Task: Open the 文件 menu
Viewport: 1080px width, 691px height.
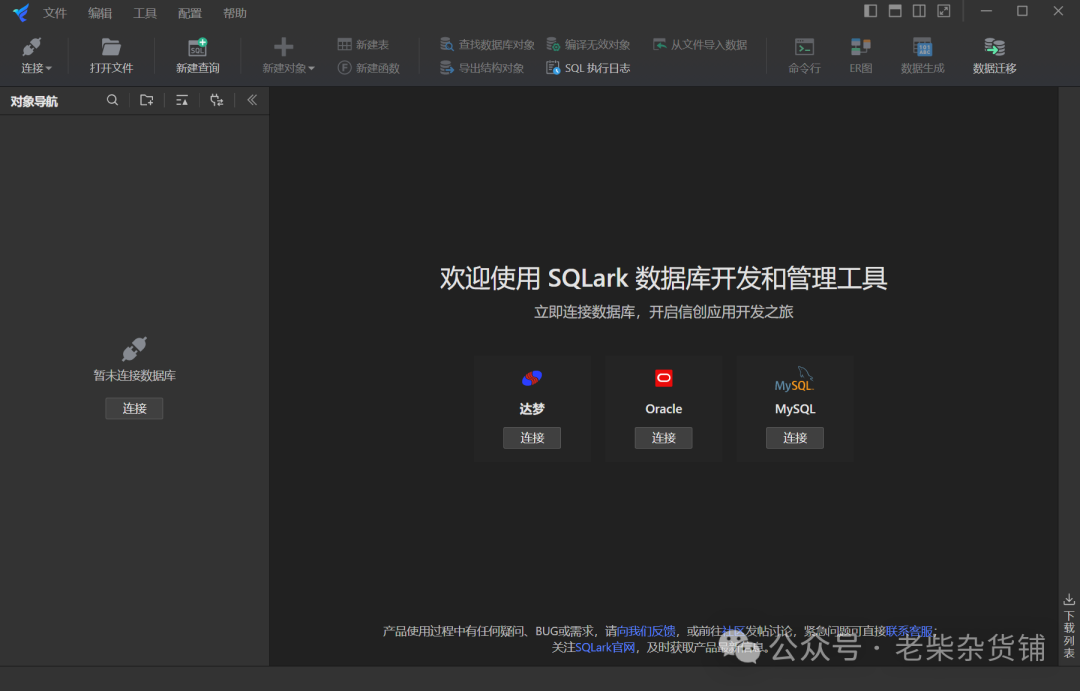Action: [54, 13]
